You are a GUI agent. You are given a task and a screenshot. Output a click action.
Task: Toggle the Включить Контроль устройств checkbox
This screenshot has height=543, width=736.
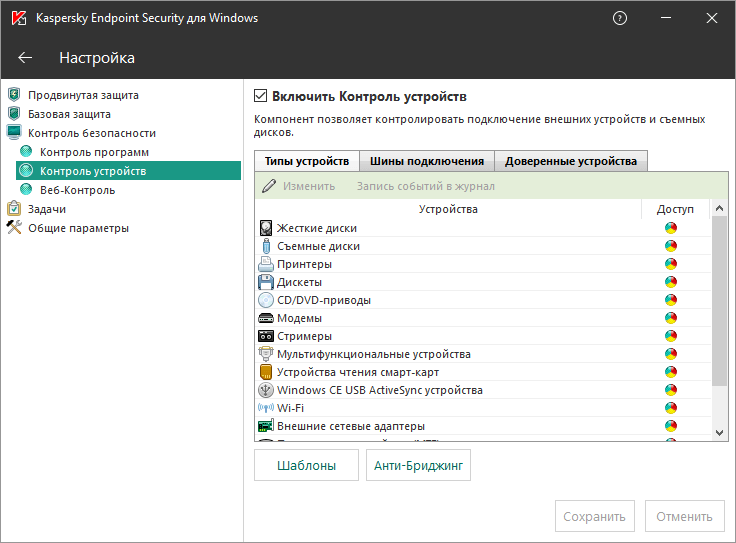pyautogui.click(x=261, y=97)
